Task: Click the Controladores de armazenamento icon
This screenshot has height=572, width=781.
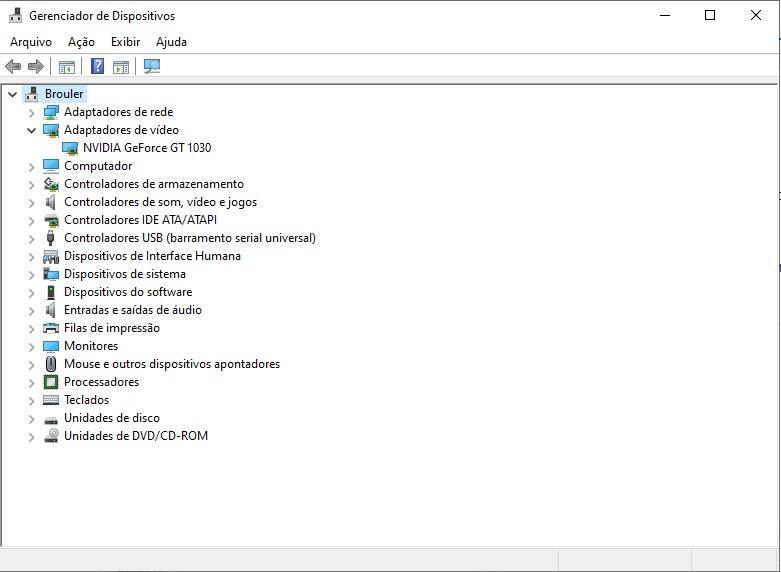Action: pyautogui.click(x=51, y=184)
